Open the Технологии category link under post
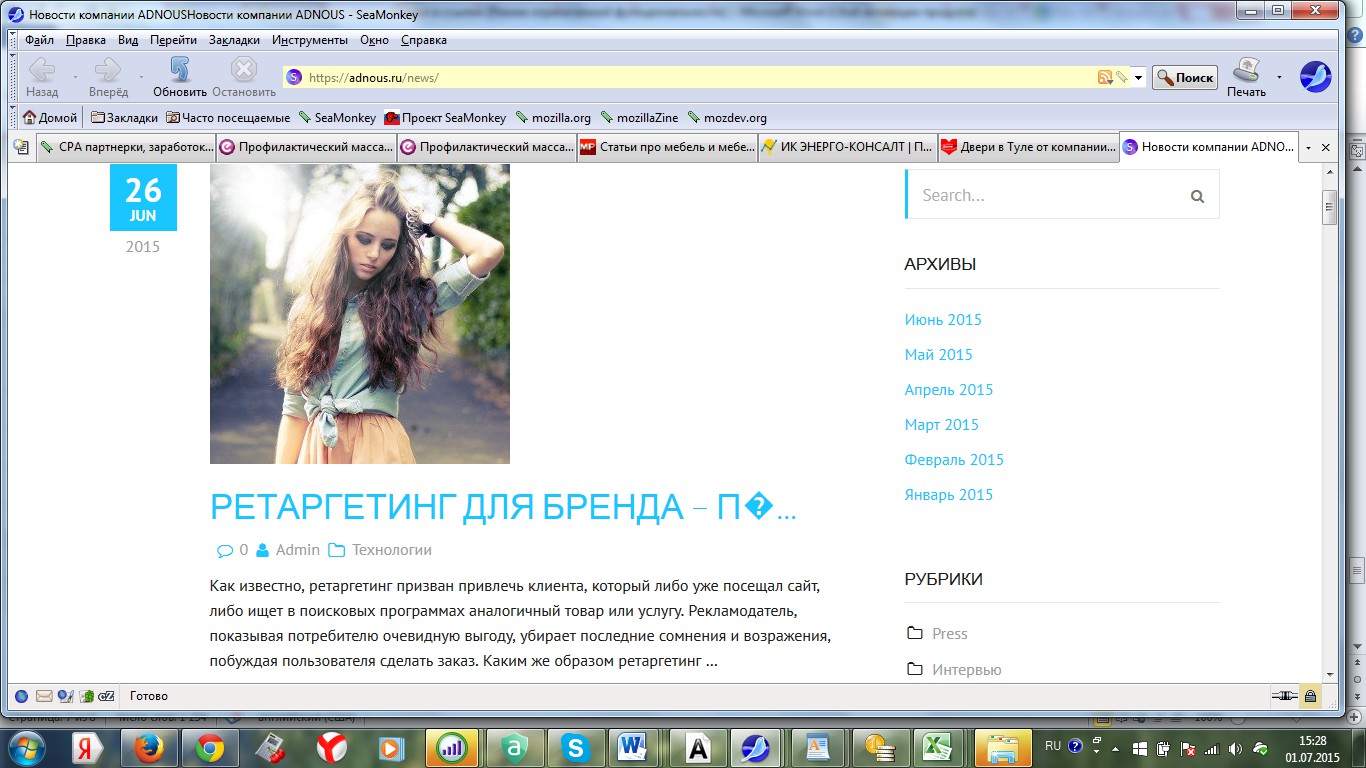1366x768 pixels. [x=392, y=550]
